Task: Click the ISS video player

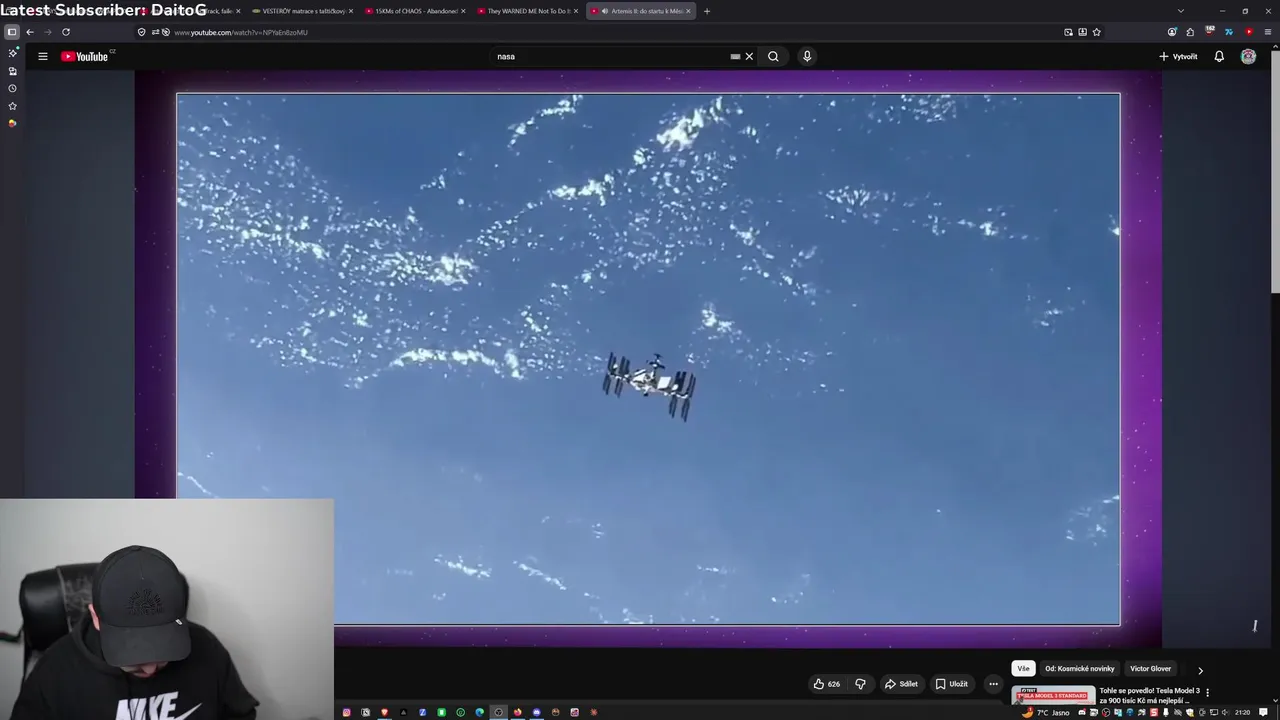Action: (648, 359)
